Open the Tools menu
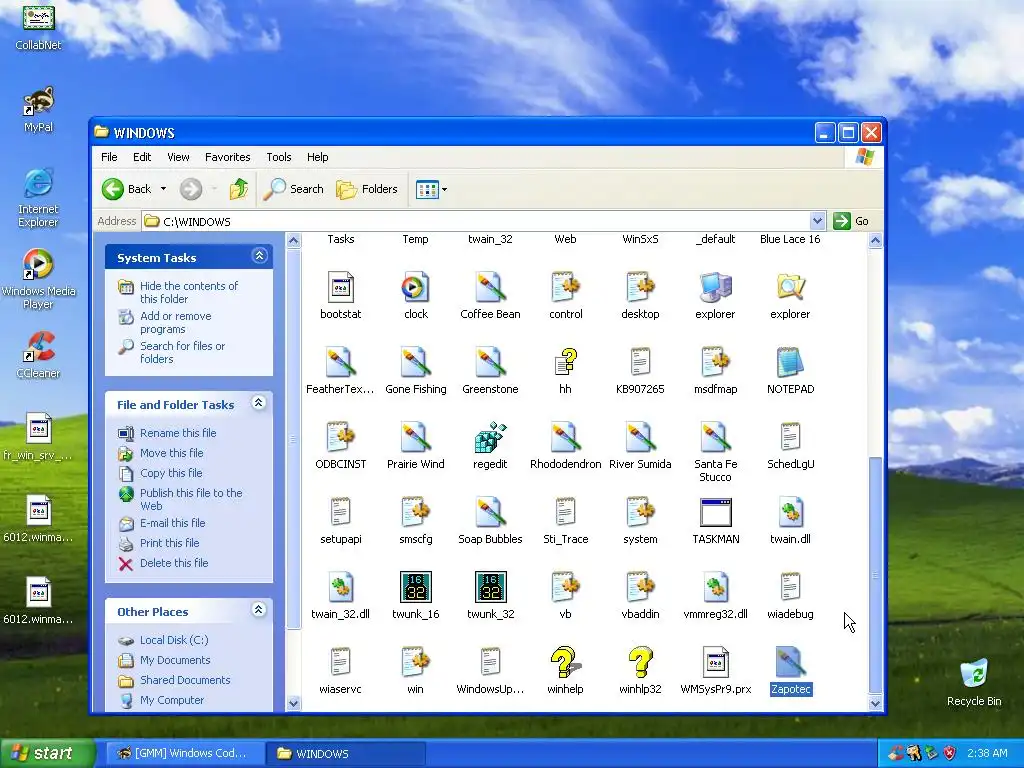Screen dimensions: 1024x768 [279, 157]
